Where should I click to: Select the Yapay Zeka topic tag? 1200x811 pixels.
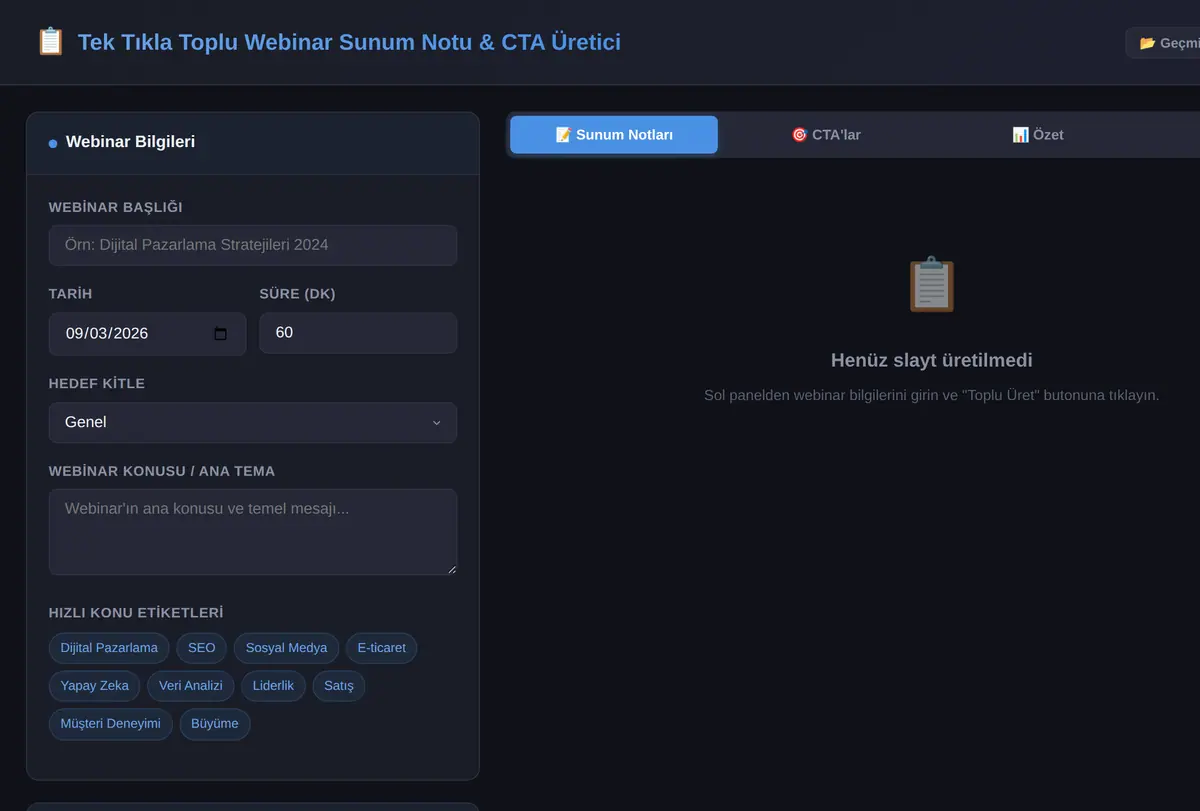point(95,686)
